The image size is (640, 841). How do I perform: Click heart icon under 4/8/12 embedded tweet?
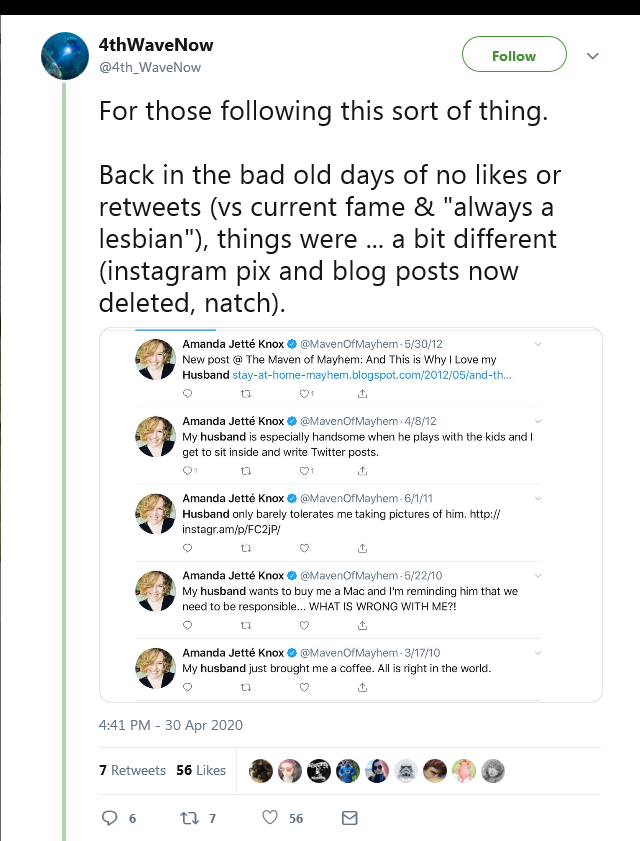tap(304, 471)
